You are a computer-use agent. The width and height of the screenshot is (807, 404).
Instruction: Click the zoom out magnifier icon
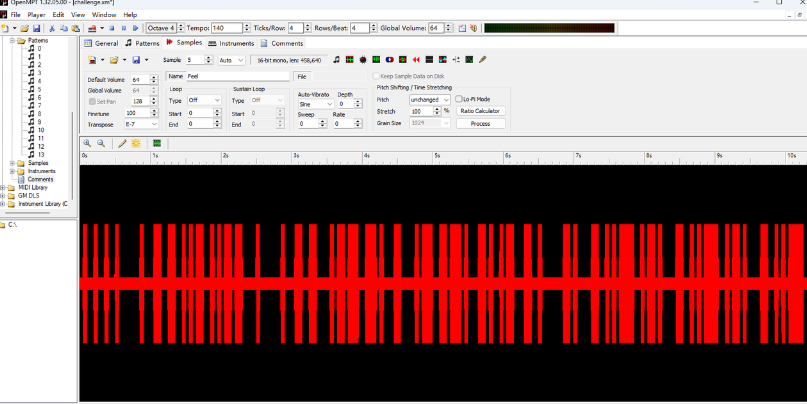(101, 143)
